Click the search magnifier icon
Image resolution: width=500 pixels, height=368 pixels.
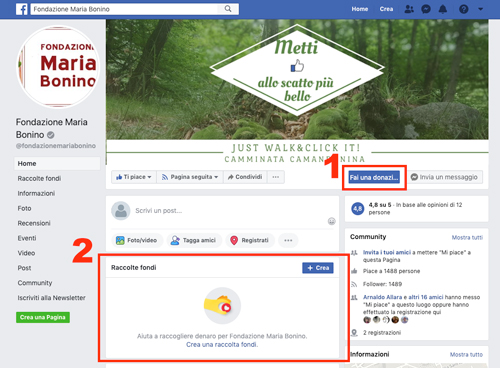[228, 9]
